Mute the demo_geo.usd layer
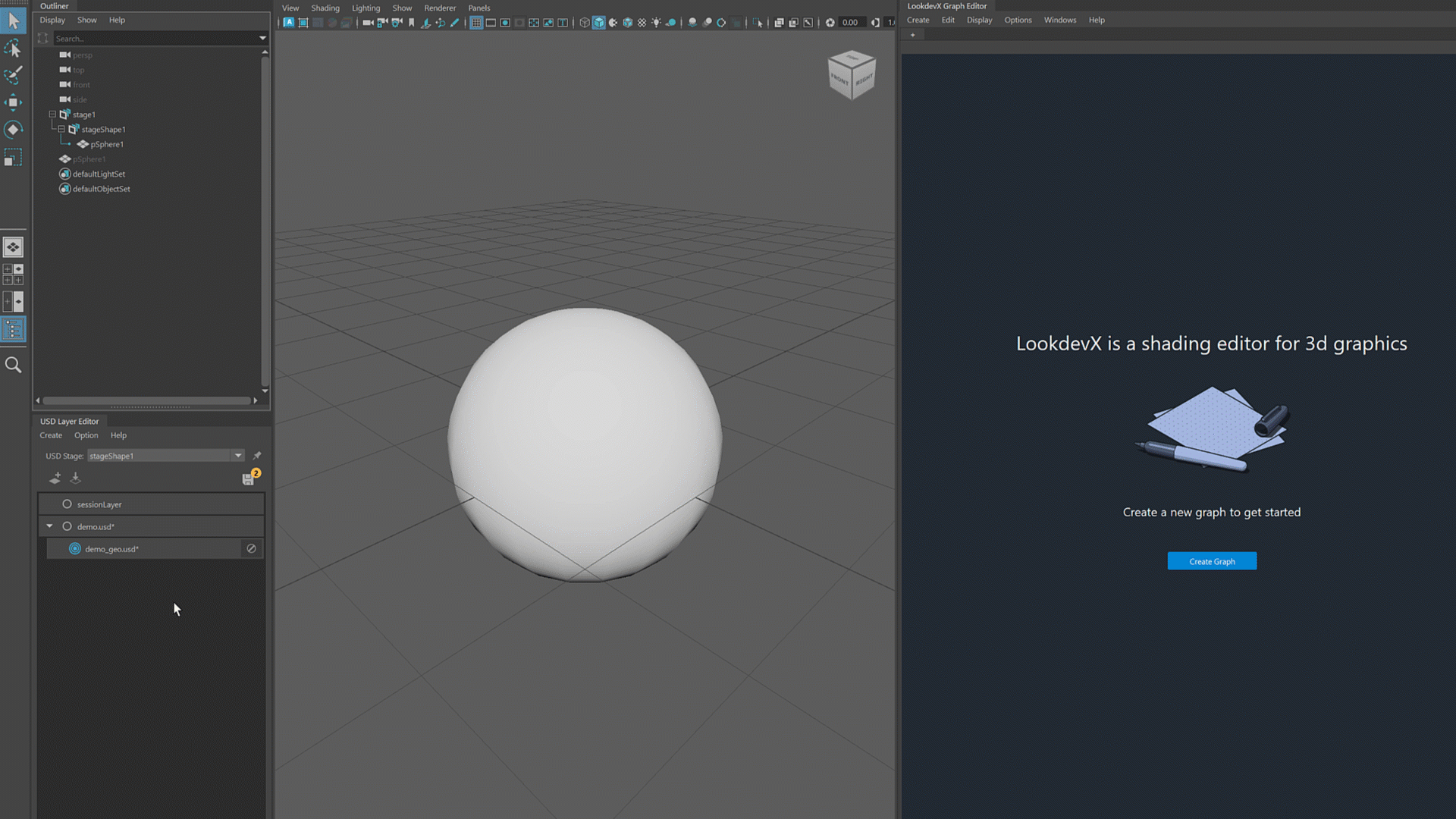 (x=251, y=548)
